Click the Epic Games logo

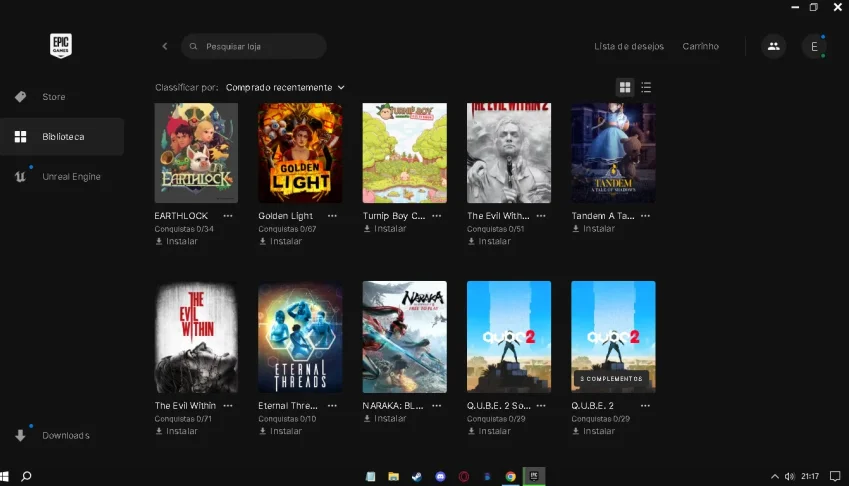pos(61,45)
